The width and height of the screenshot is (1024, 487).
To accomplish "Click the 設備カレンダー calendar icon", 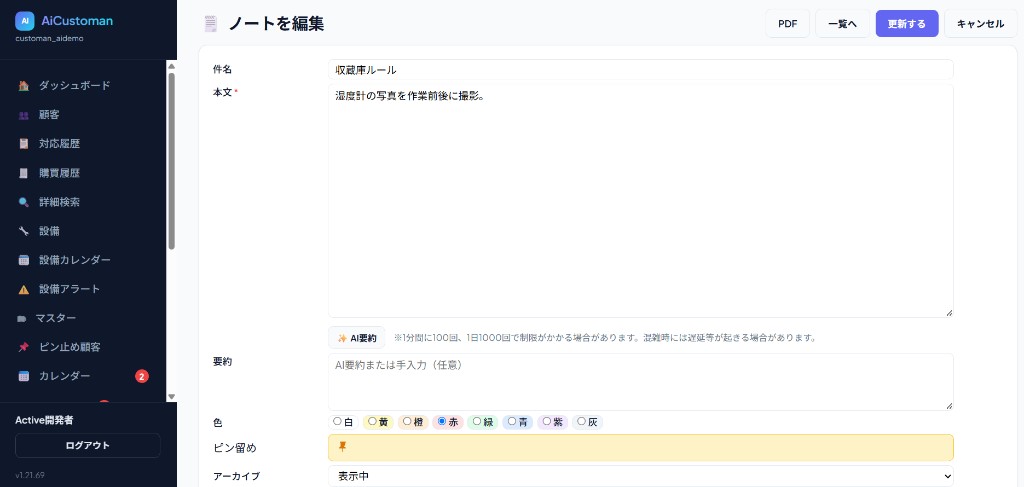I will pyautogui.click(x=24, y=260).
